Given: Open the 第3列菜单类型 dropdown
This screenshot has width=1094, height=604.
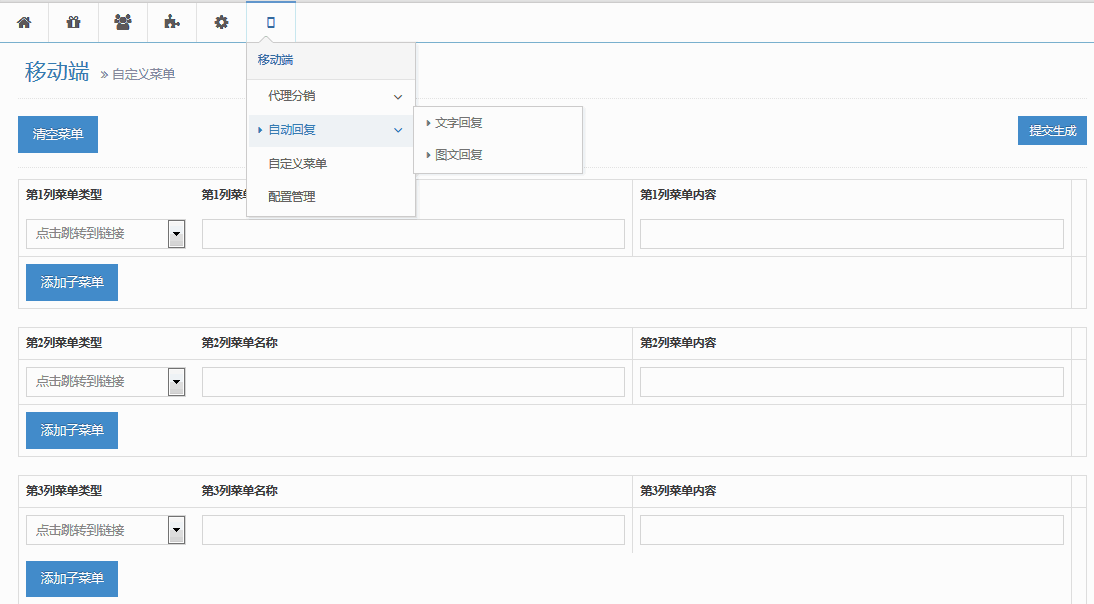Looking at the screenshot, I should [176, 530].
